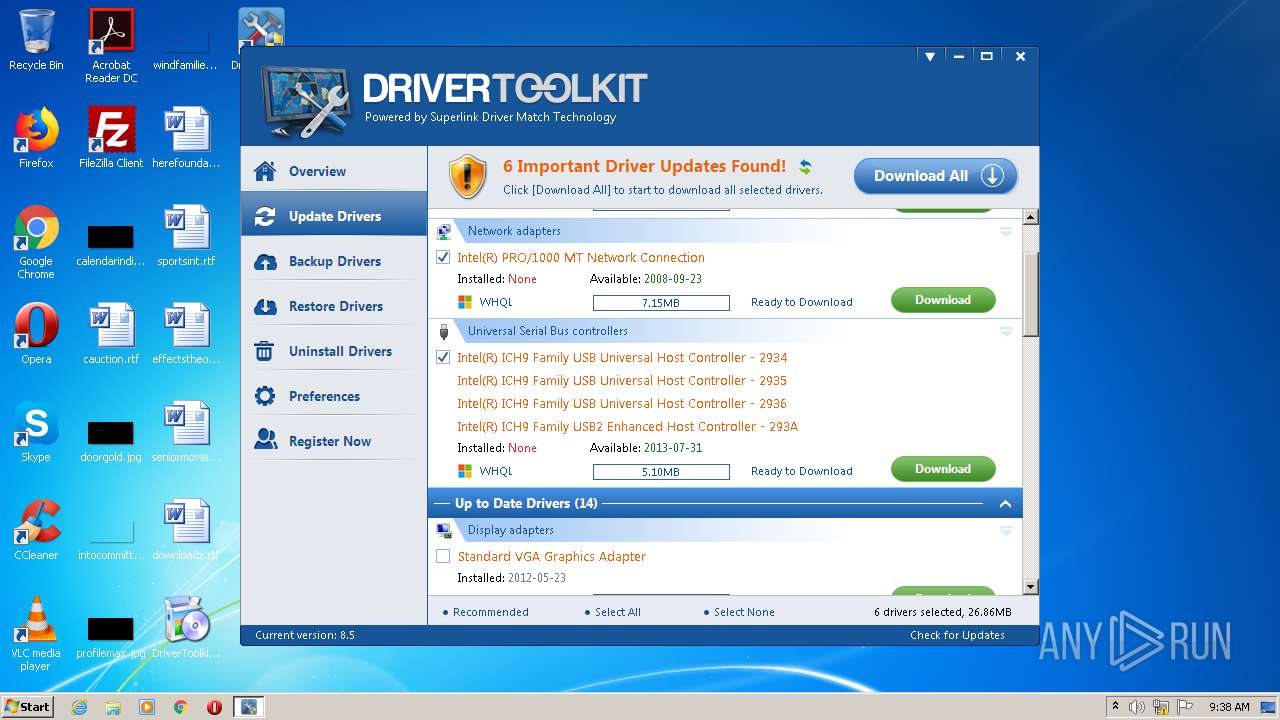1280x720 pixels.
Task: Open the Overview home icon
Action: pos(265,171)
